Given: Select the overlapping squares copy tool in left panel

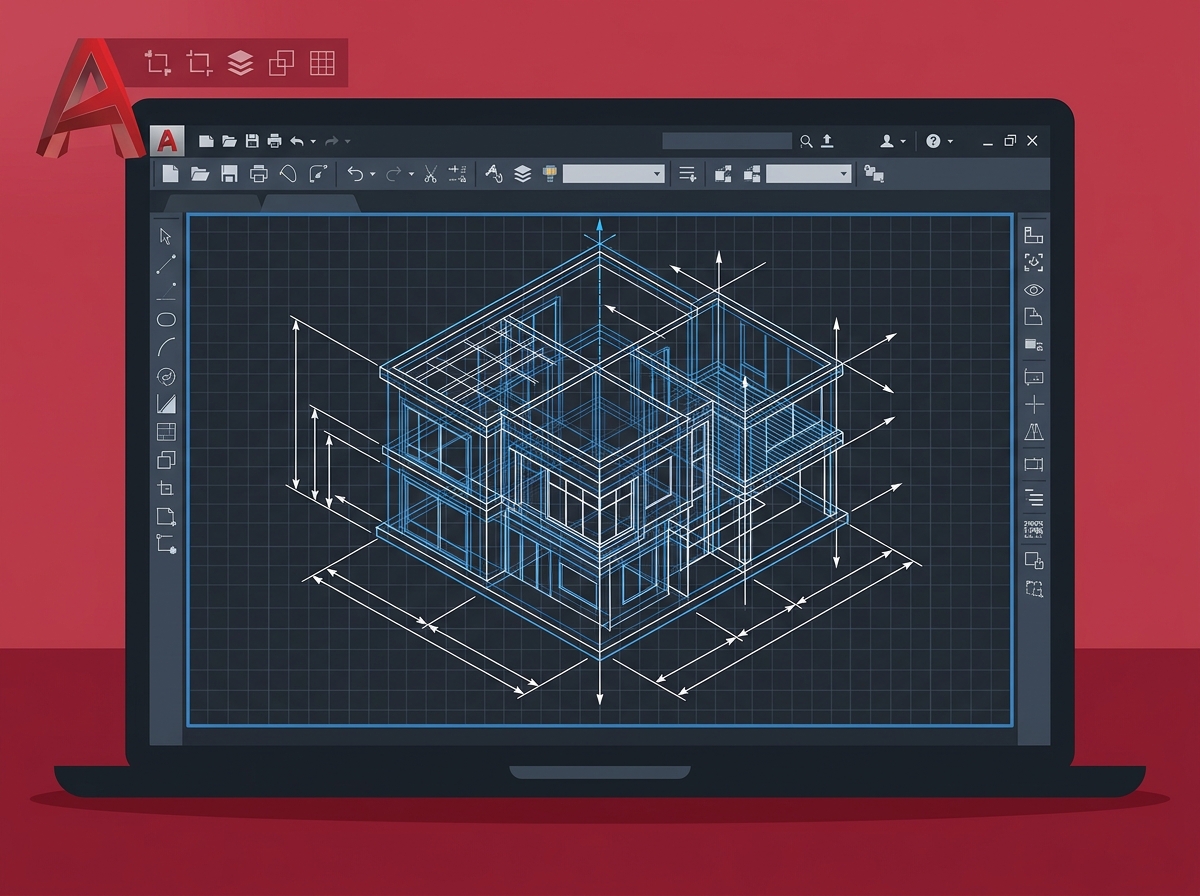Looking at the screenshot, I should tap(166, 460).
